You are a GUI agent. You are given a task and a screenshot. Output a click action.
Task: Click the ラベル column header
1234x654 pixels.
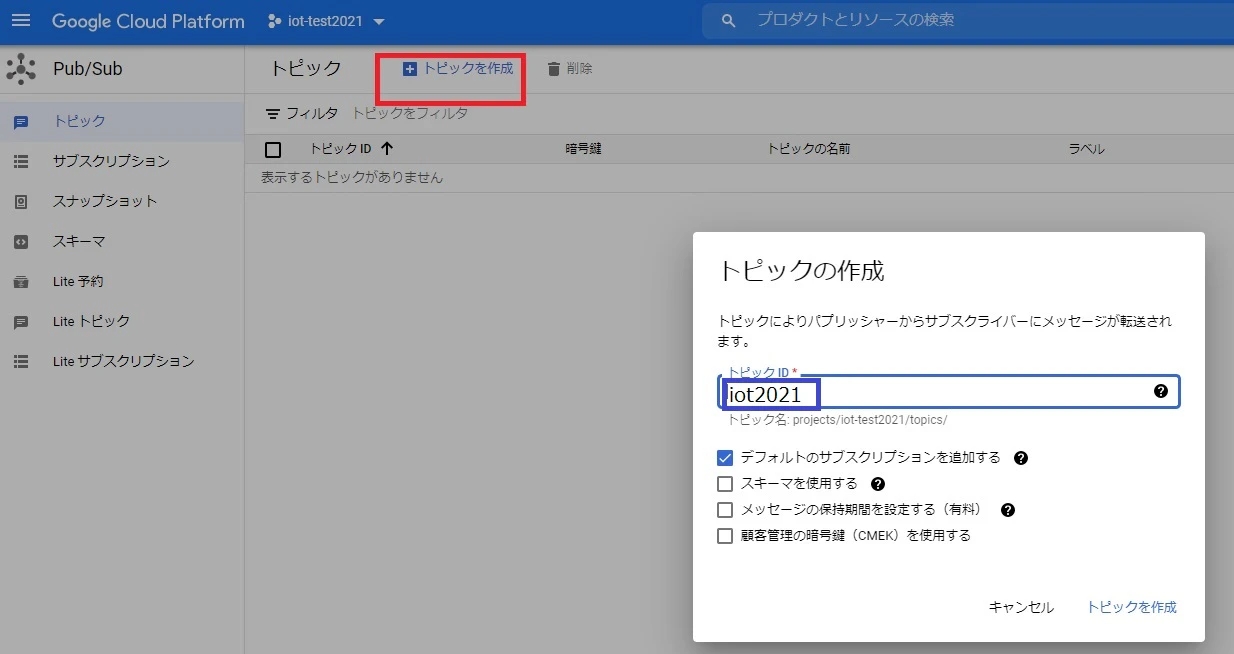[x=1086, y=149]
